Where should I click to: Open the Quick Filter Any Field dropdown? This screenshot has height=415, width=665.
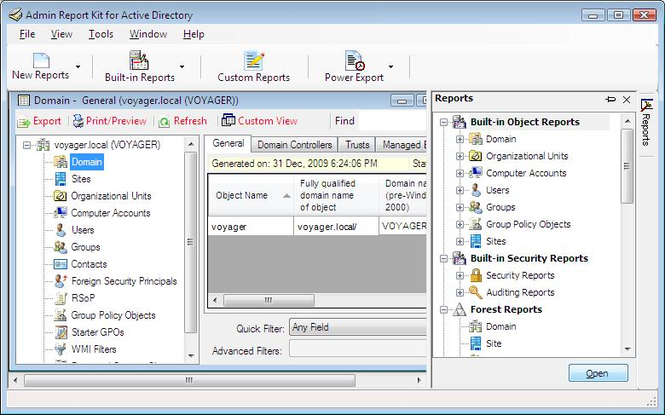coord(358,327)
